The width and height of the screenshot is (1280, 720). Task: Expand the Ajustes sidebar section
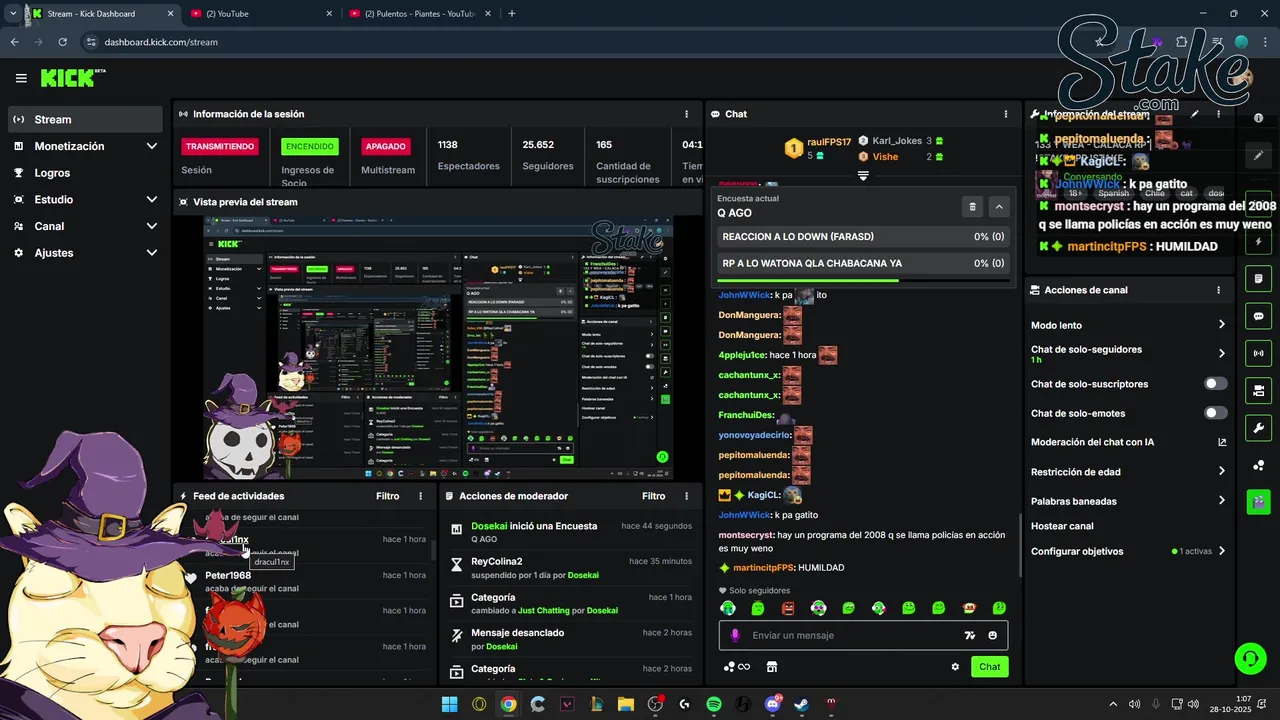click(152, 253)
